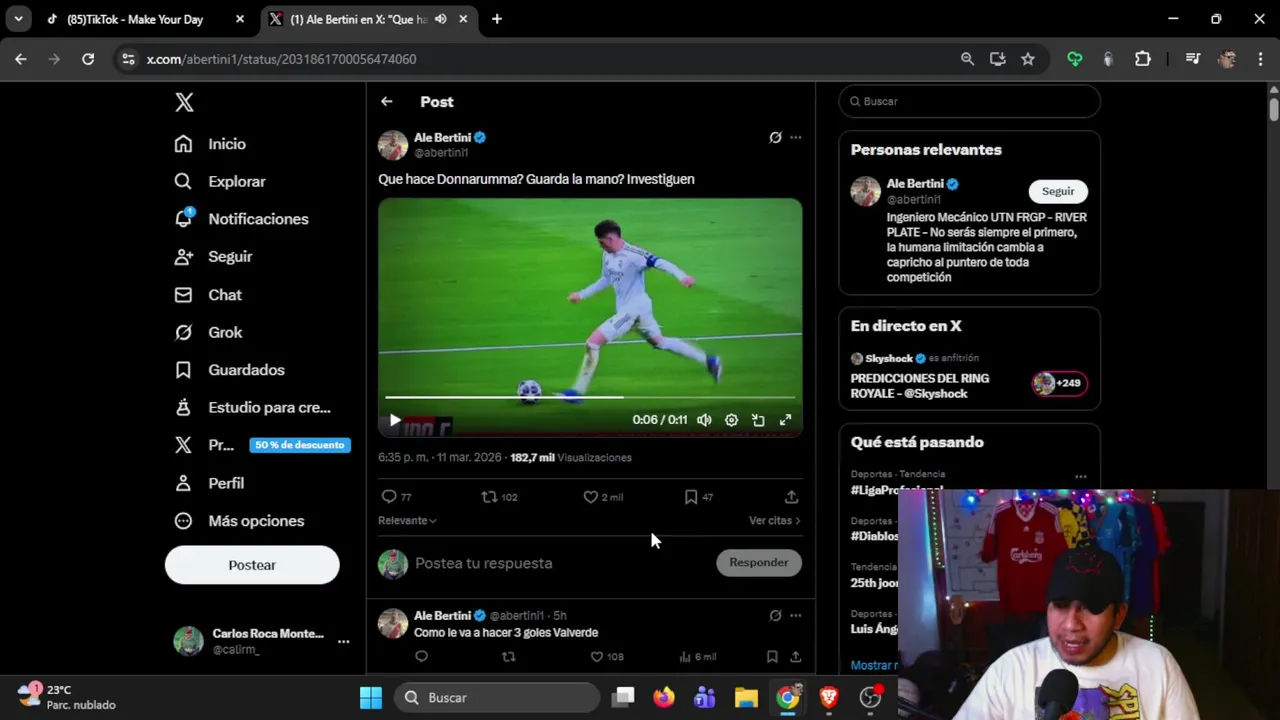Open File Explorer from the taskbar

(x=746, y=698)
